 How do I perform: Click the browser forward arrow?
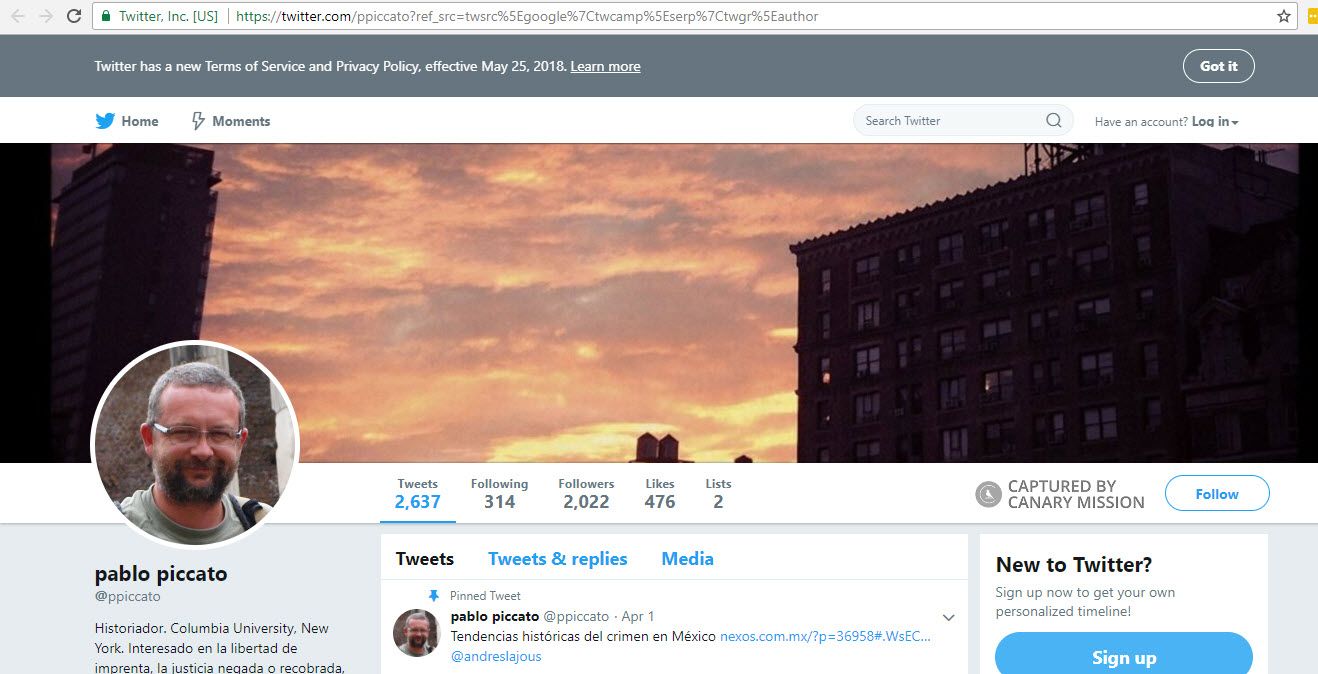click(x=46, y=16)
